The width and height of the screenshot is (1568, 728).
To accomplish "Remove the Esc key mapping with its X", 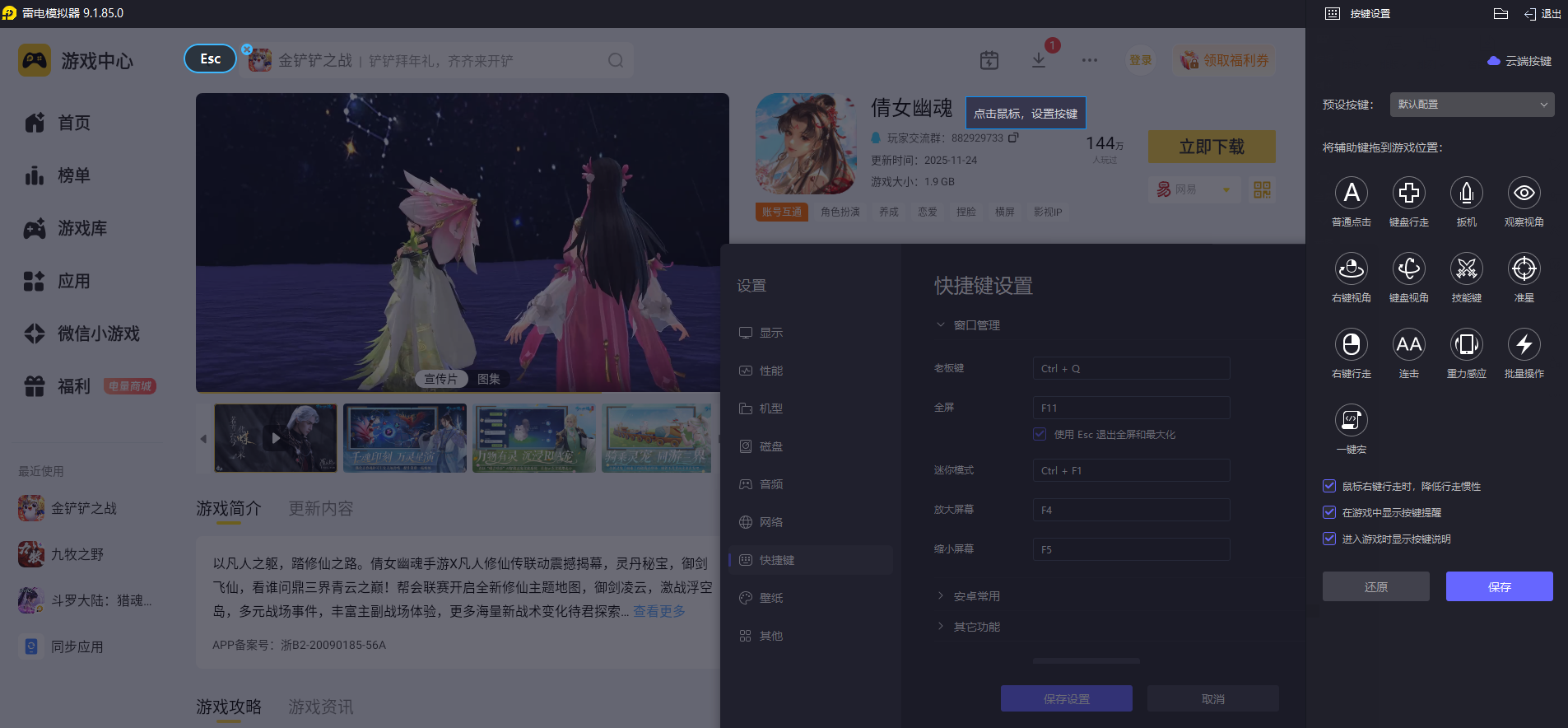I will point(247,49).
